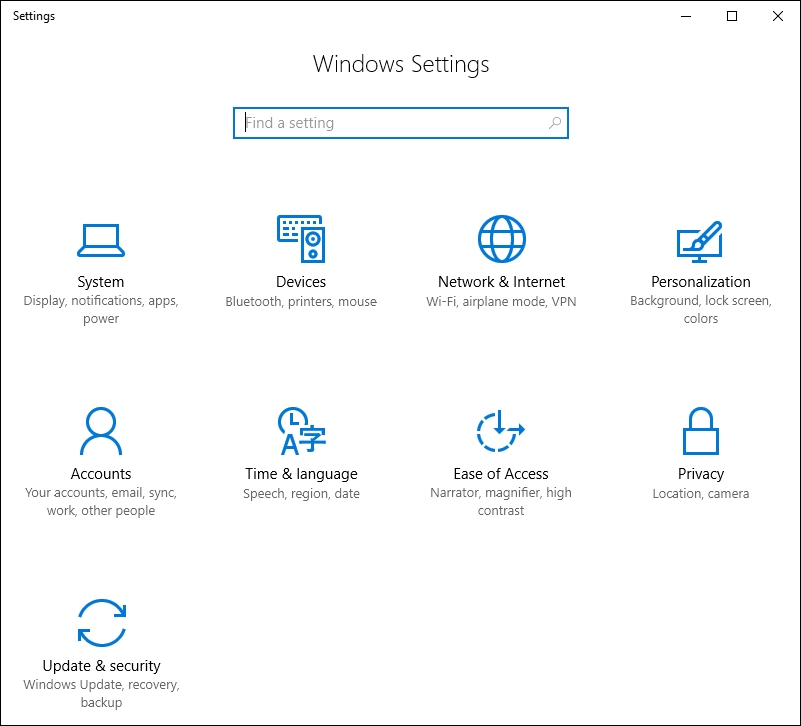Select the 'Privacy' title text

point(701,474)
